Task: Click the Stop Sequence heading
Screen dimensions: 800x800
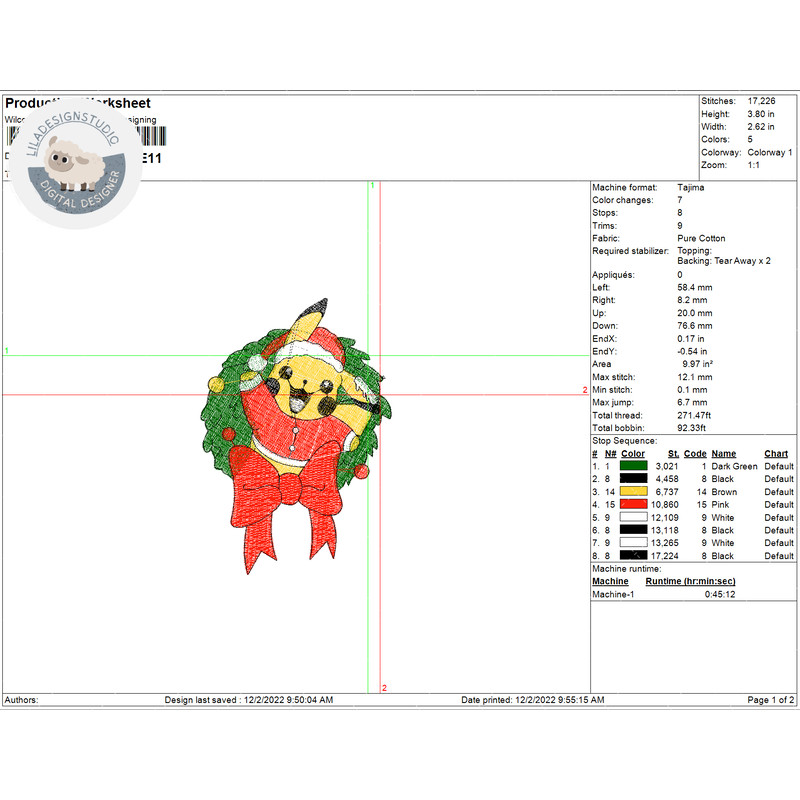Action: tap(625, 440)
